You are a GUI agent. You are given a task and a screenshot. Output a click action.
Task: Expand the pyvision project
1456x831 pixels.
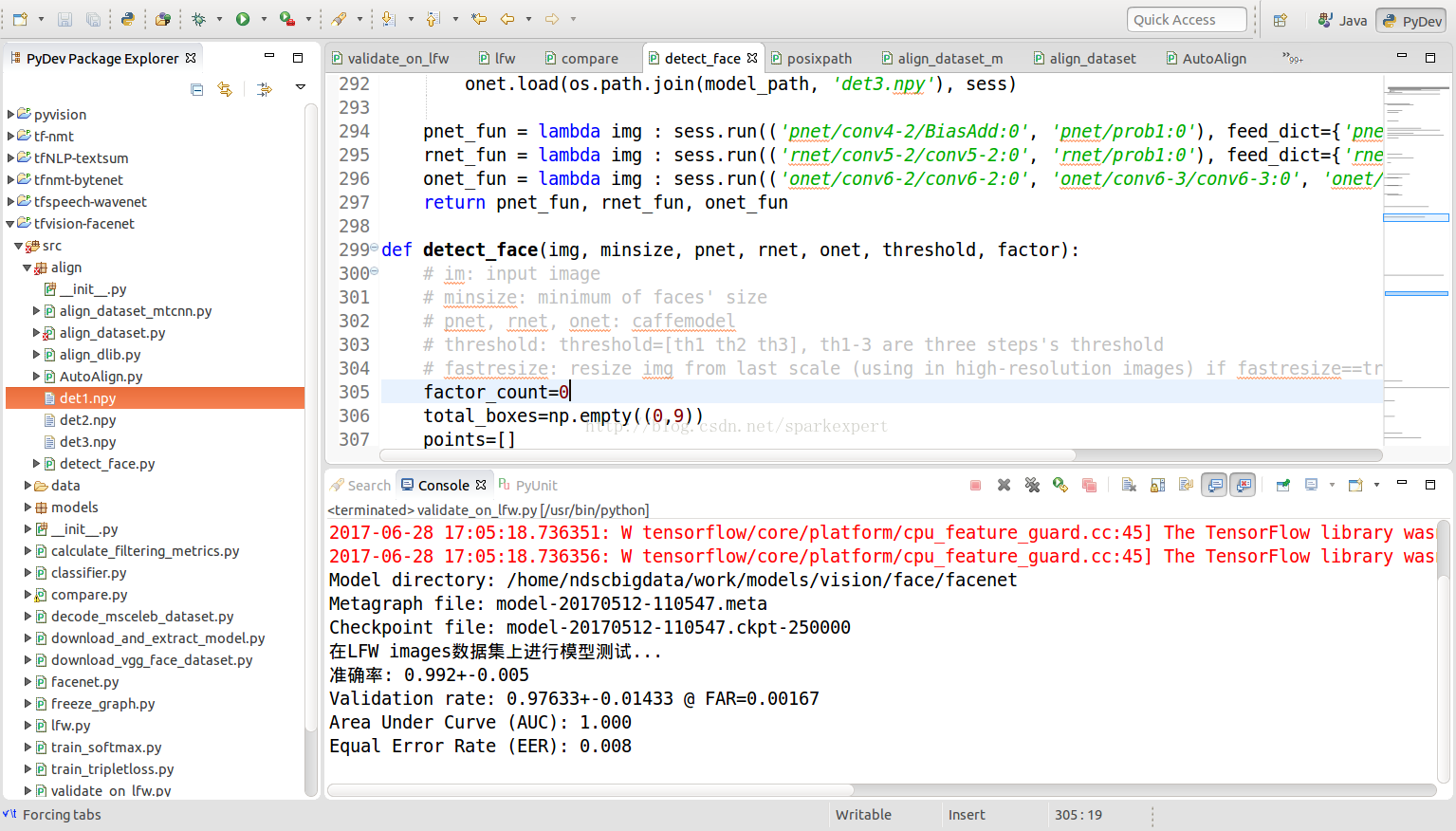pyautogui.click(x=10, y=114)
